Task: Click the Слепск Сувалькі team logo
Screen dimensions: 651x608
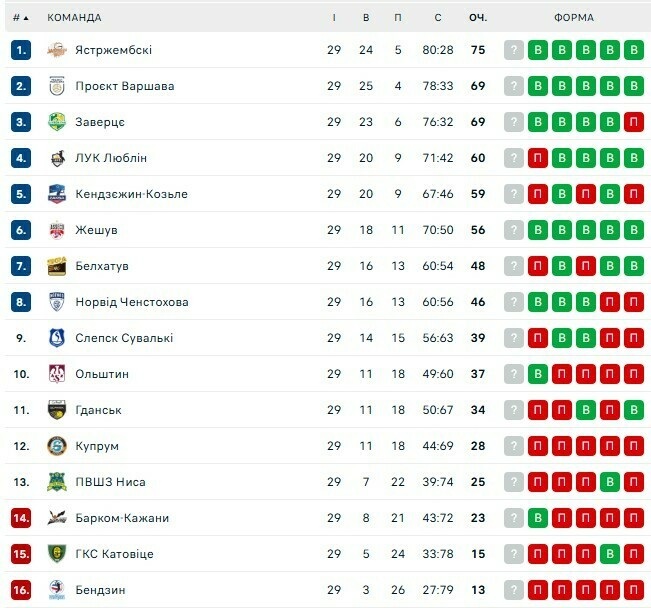Action: 57,338
